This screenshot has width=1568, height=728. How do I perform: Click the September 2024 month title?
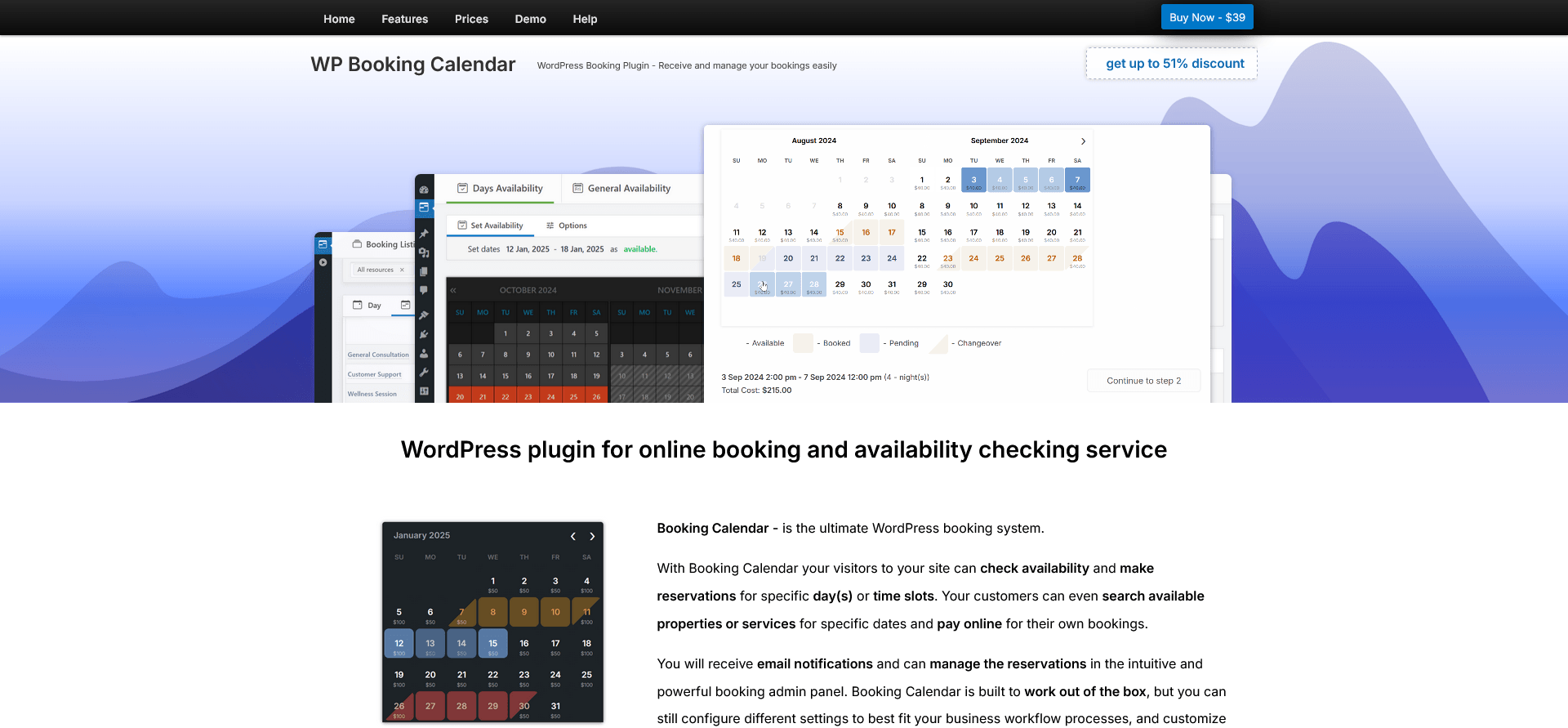(1000, 141)
